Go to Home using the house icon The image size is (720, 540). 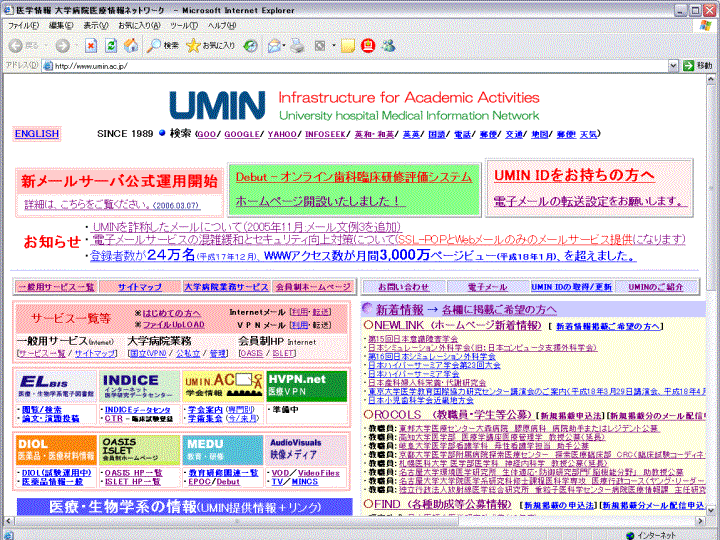coord(130,45)
